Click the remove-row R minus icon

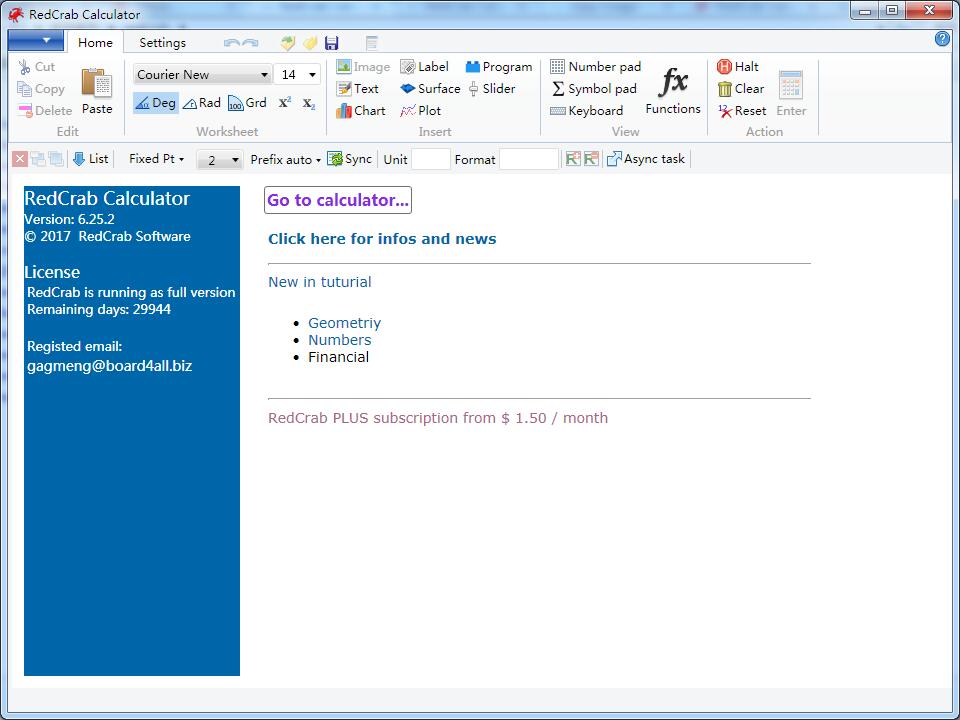click(x=591, y=159)
